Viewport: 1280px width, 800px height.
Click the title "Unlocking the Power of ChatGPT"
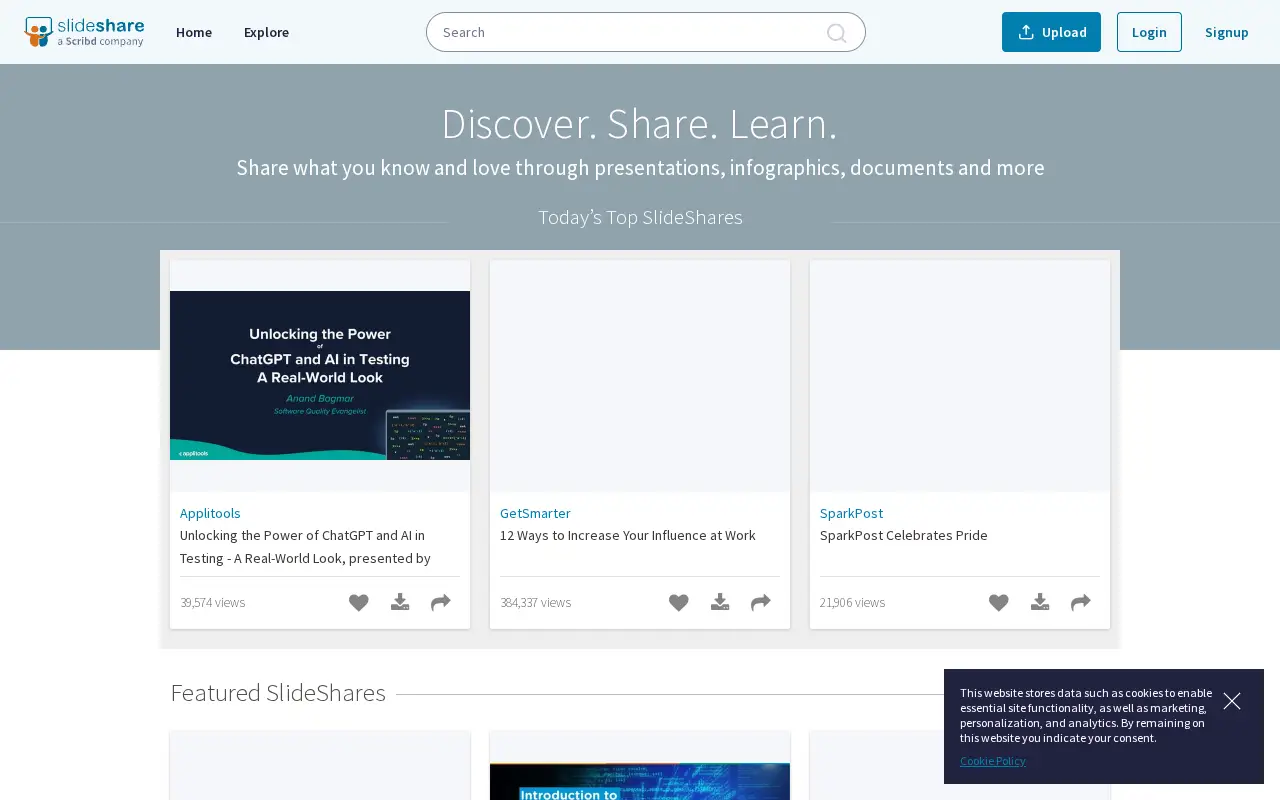305,547
